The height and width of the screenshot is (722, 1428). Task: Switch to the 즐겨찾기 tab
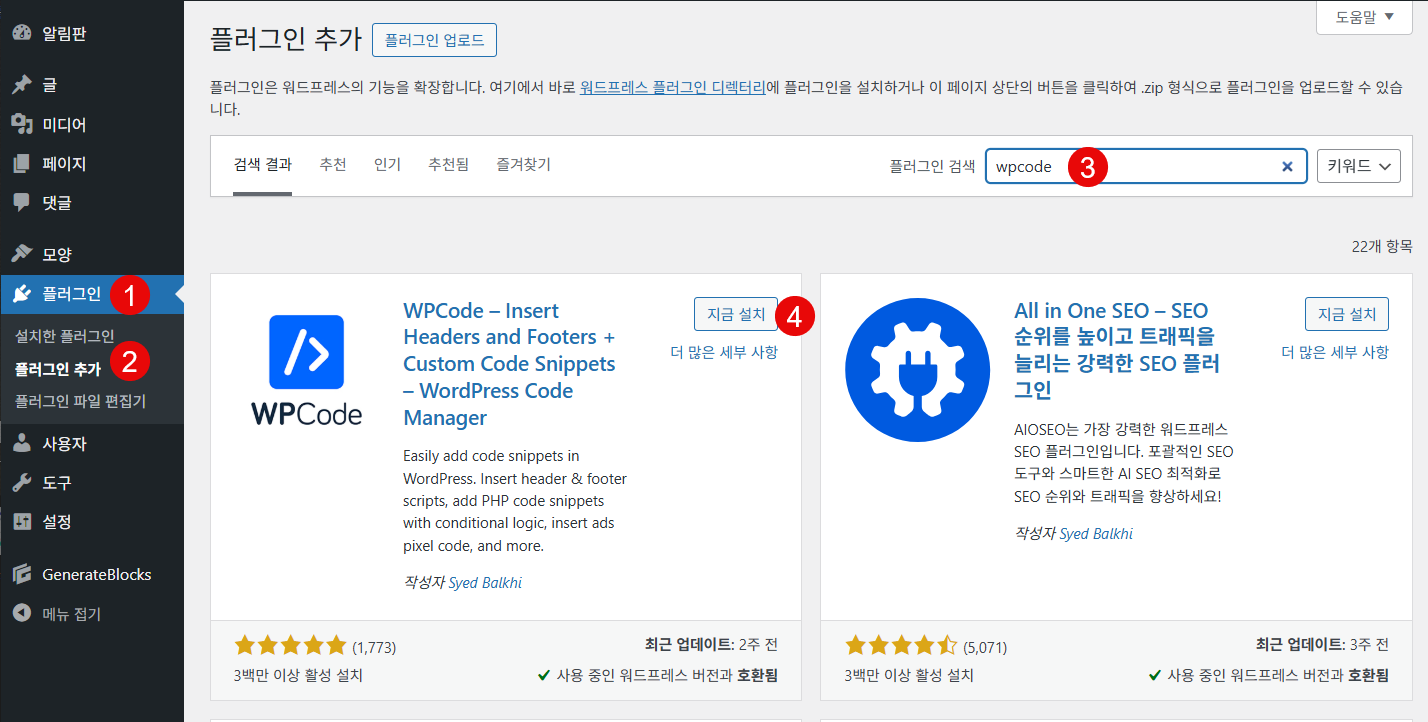click(x=523, y=165)
